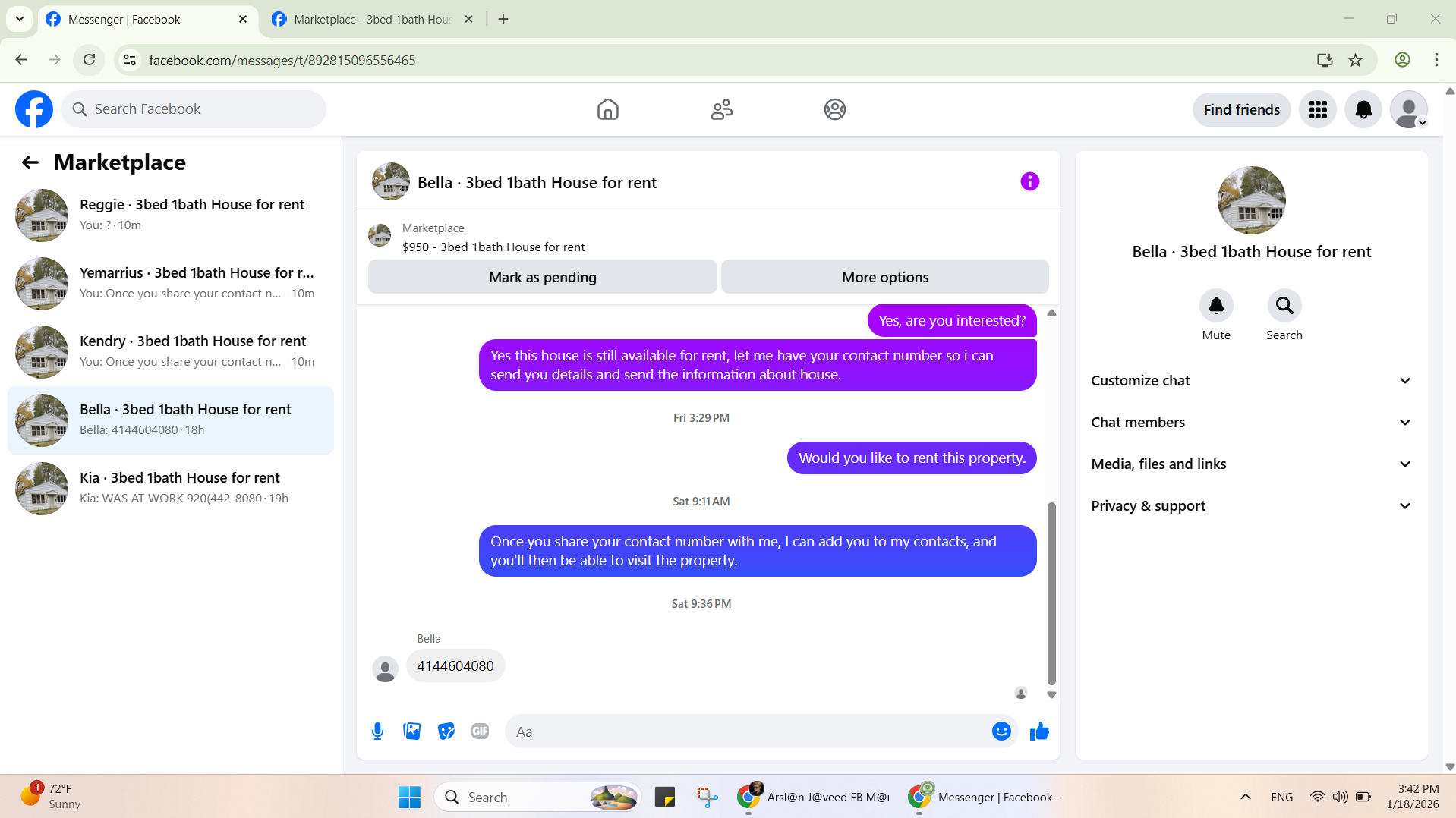Open conversation information icon for Bella

pyautogui.click(x=1029, y=181)
